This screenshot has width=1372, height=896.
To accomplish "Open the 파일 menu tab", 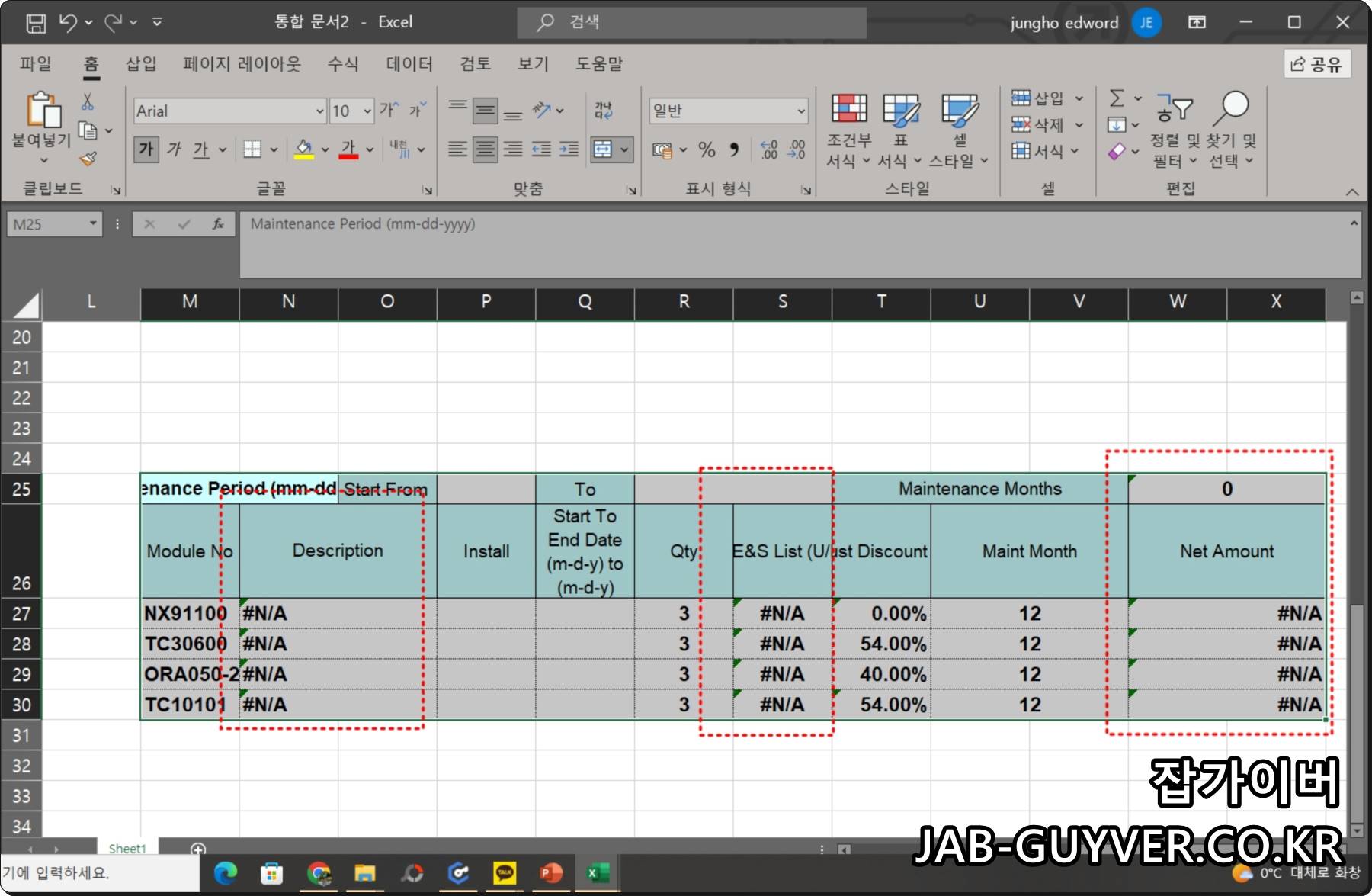I will point(36,64).
